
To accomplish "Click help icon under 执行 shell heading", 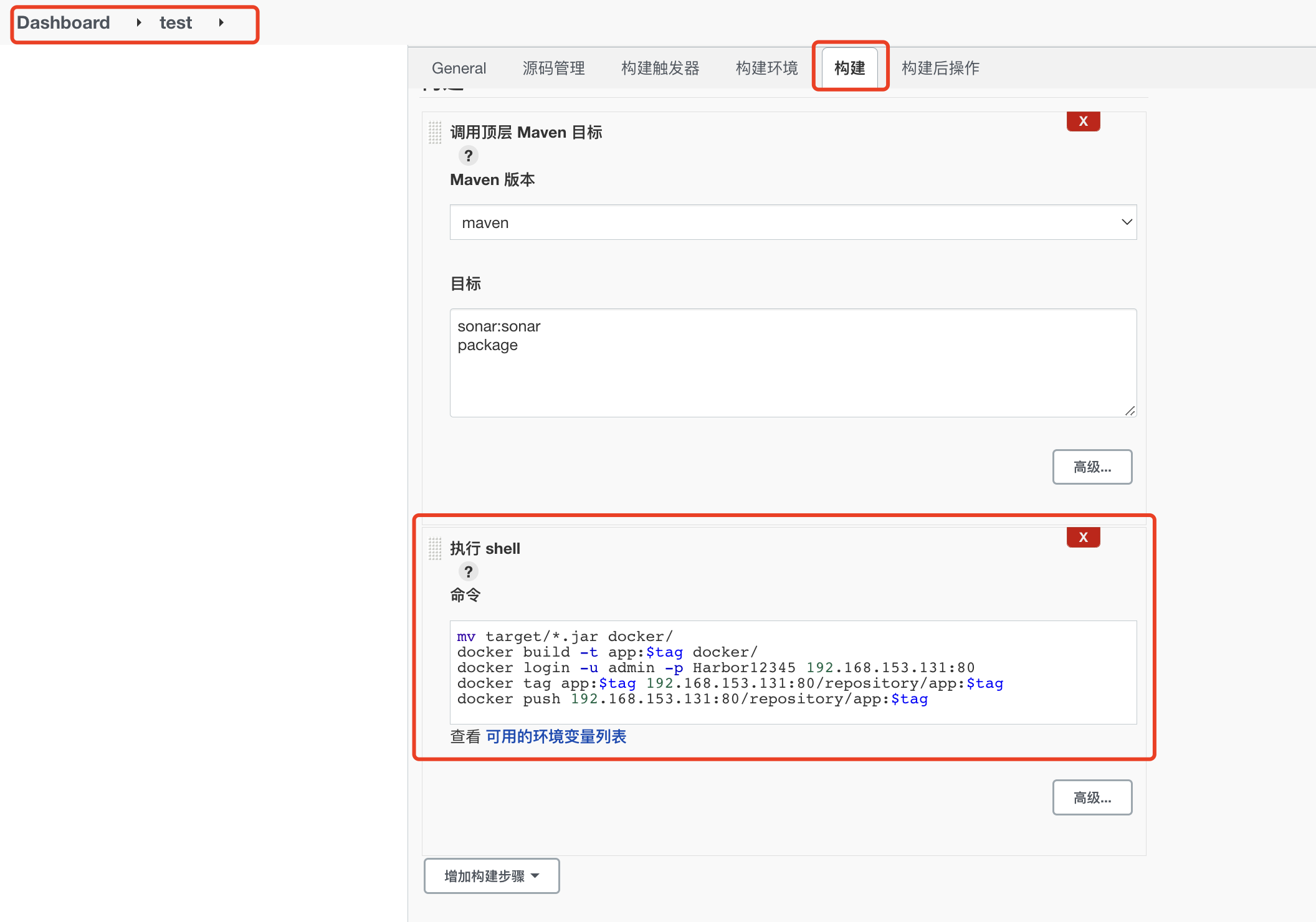I will tap(468, 571).
